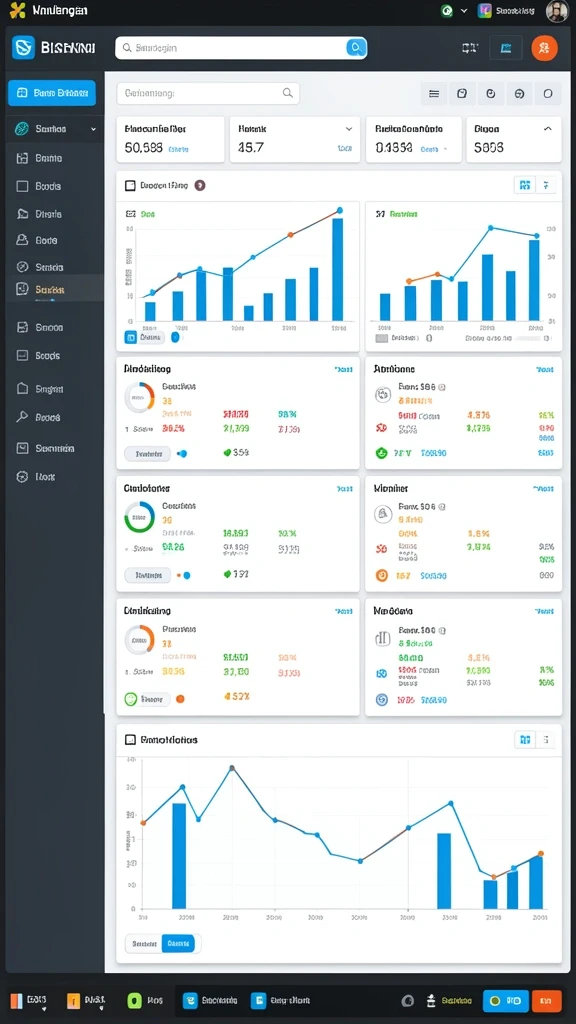
Task: Click the secondary search field below the header
Action: click(x=208, y=93)
